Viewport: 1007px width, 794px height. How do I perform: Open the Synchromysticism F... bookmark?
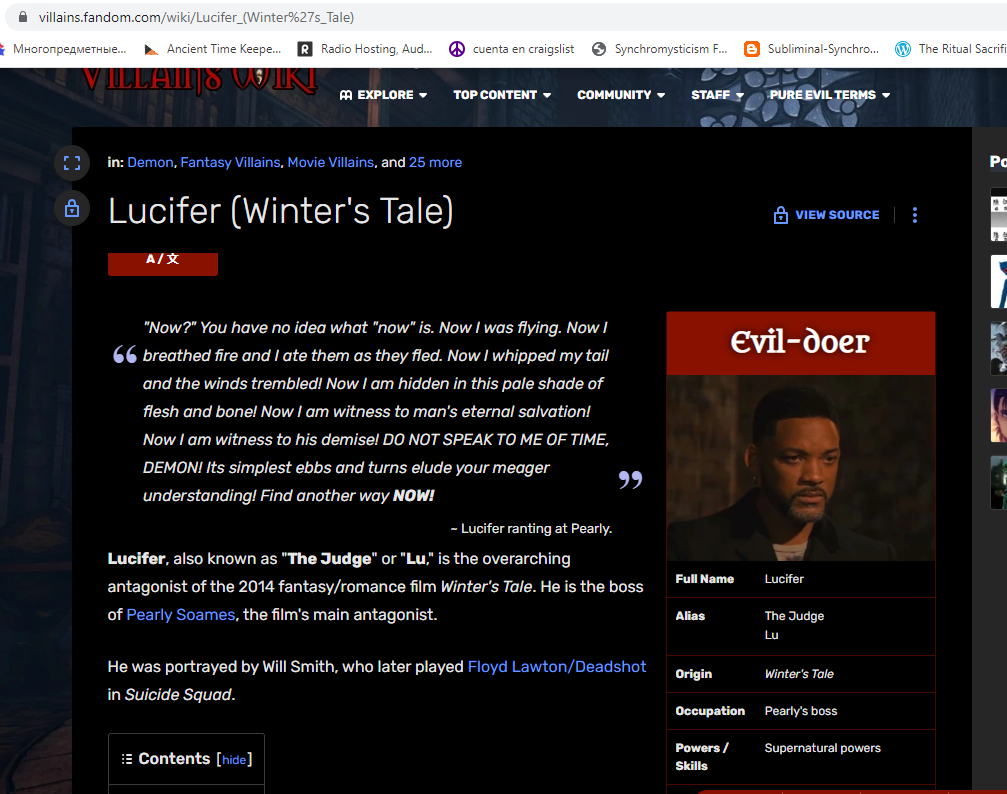660,49
